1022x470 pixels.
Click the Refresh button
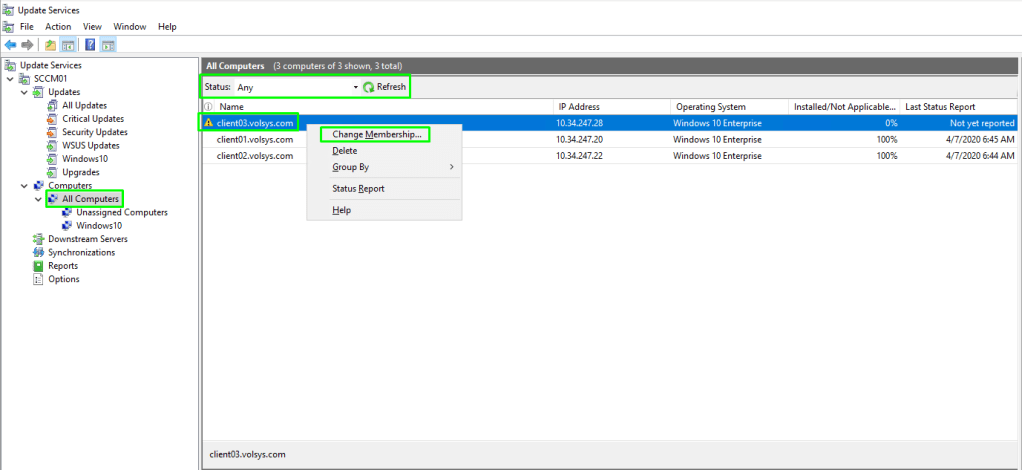click(x=385, y=87)
